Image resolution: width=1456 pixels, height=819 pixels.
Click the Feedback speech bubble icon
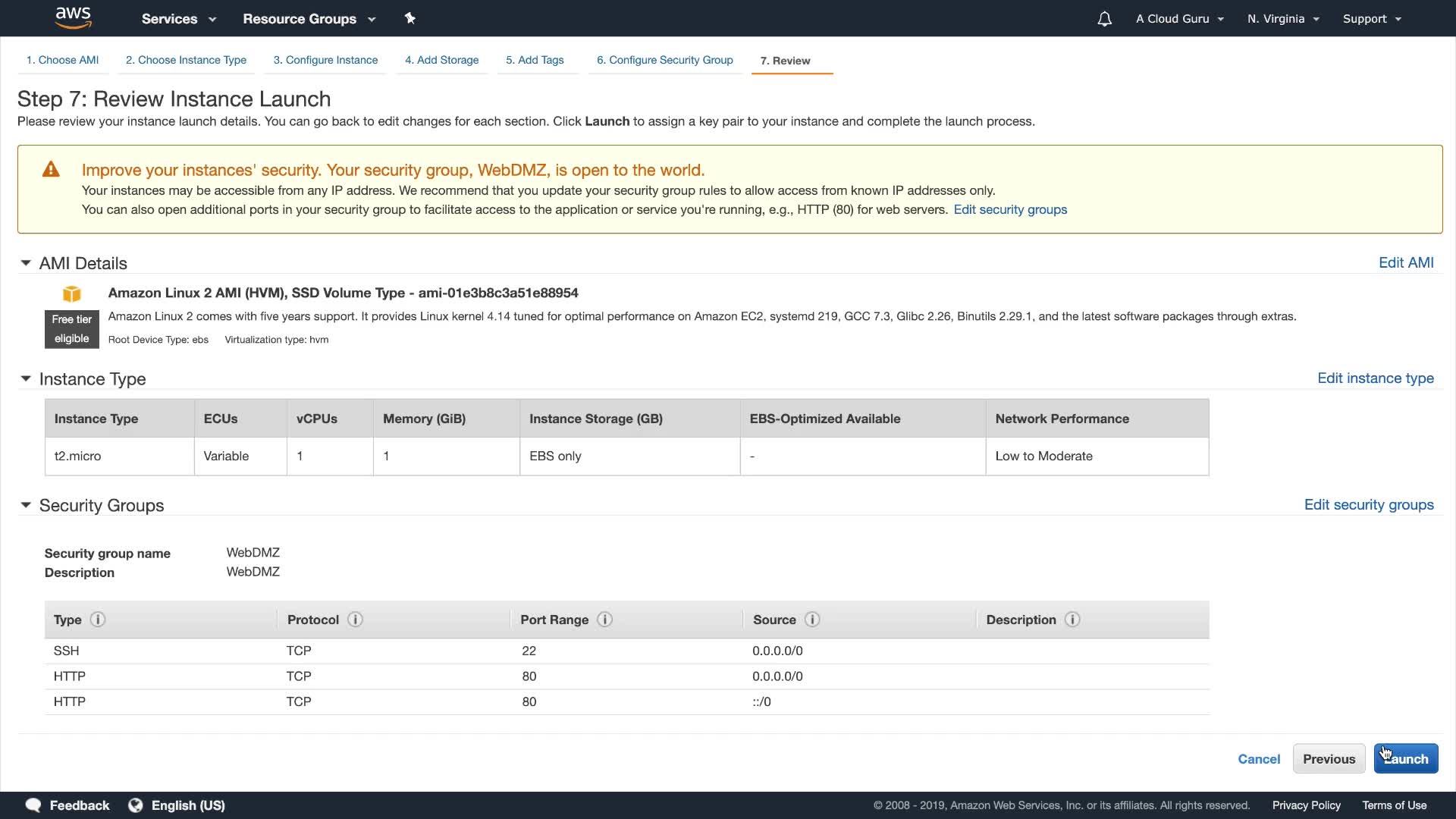click(33, 805)
